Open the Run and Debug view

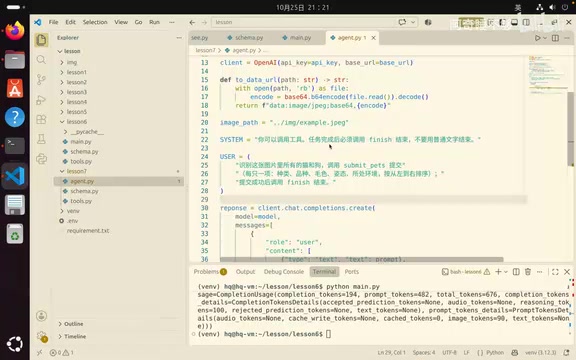click(42, 100)
